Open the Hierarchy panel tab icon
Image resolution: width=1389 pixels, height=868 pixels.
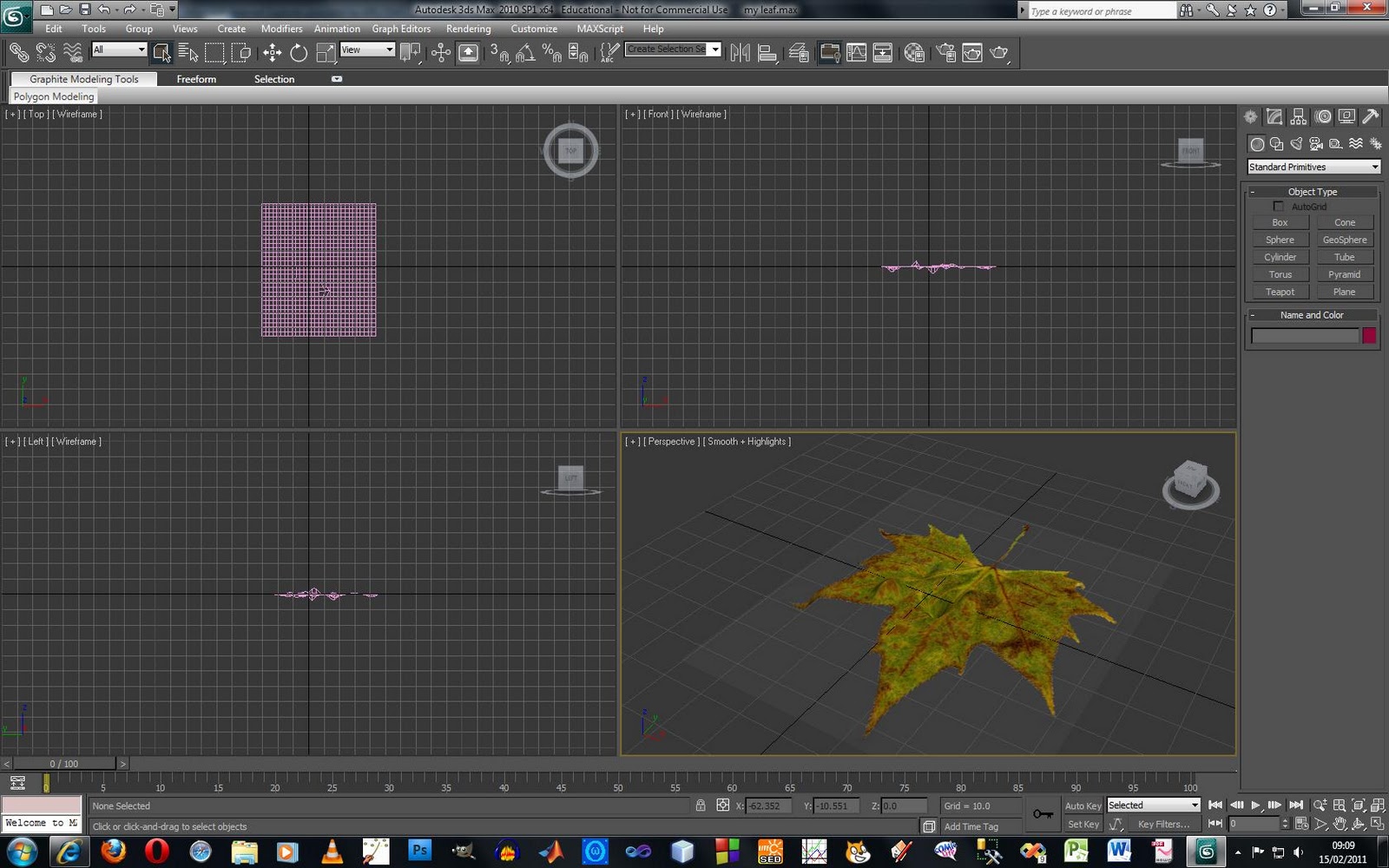[1299, 116]
